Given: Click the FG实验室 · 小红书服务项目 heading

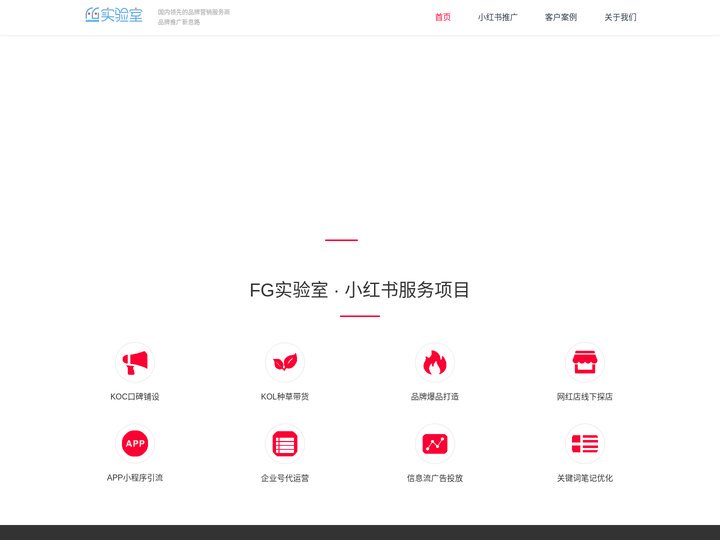Looking at the screenshot, I should tap(360, 290).
